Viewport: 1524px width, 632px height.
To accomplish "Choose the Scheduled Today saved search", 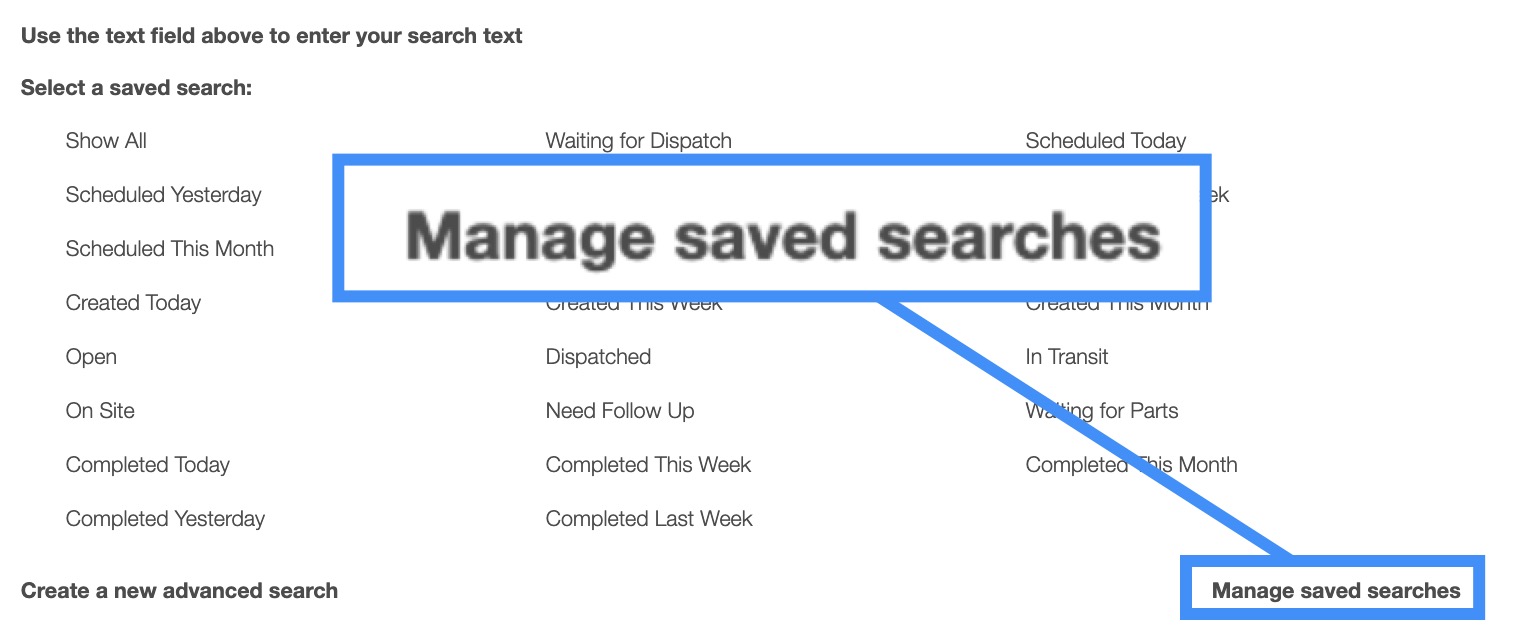I will [x=1105, y=141].
